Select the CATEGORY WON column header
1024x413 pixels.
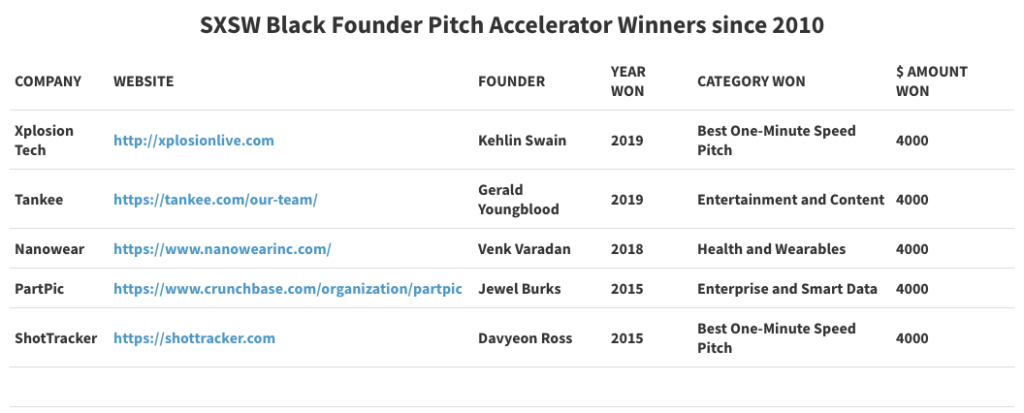click(x=751, y=81)
